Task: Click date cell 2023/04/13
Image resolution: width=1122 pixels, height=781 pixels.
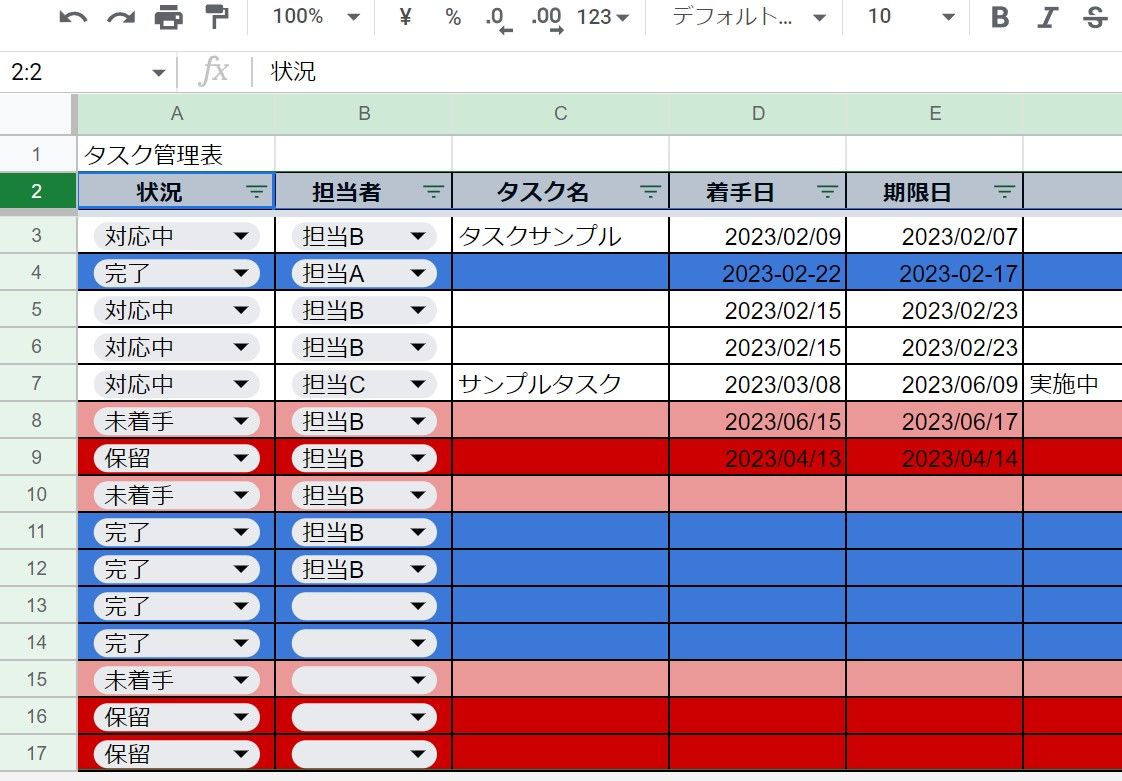Action: [758, 457]
